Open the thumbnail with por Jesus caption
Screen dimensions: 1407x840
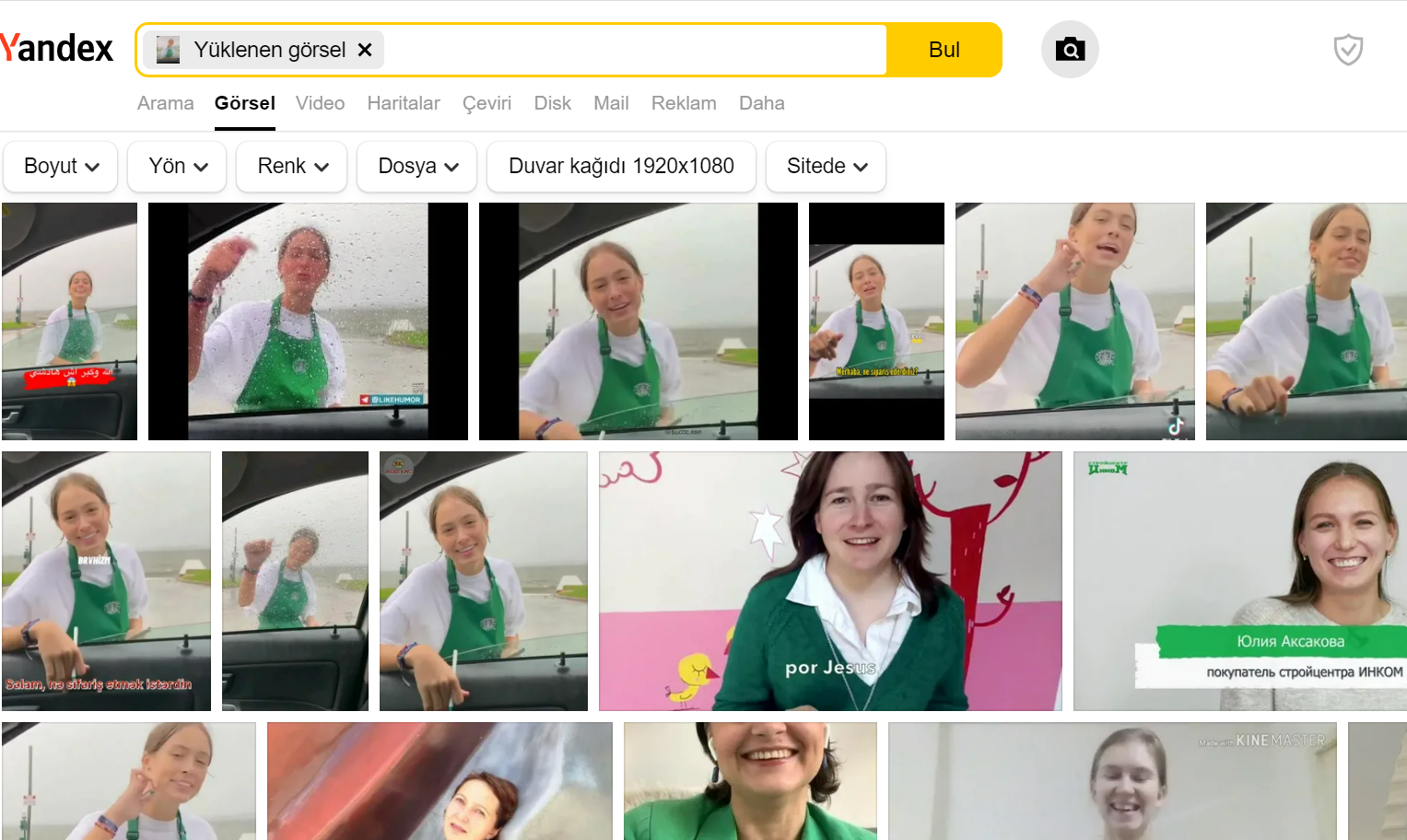point(829,581)
